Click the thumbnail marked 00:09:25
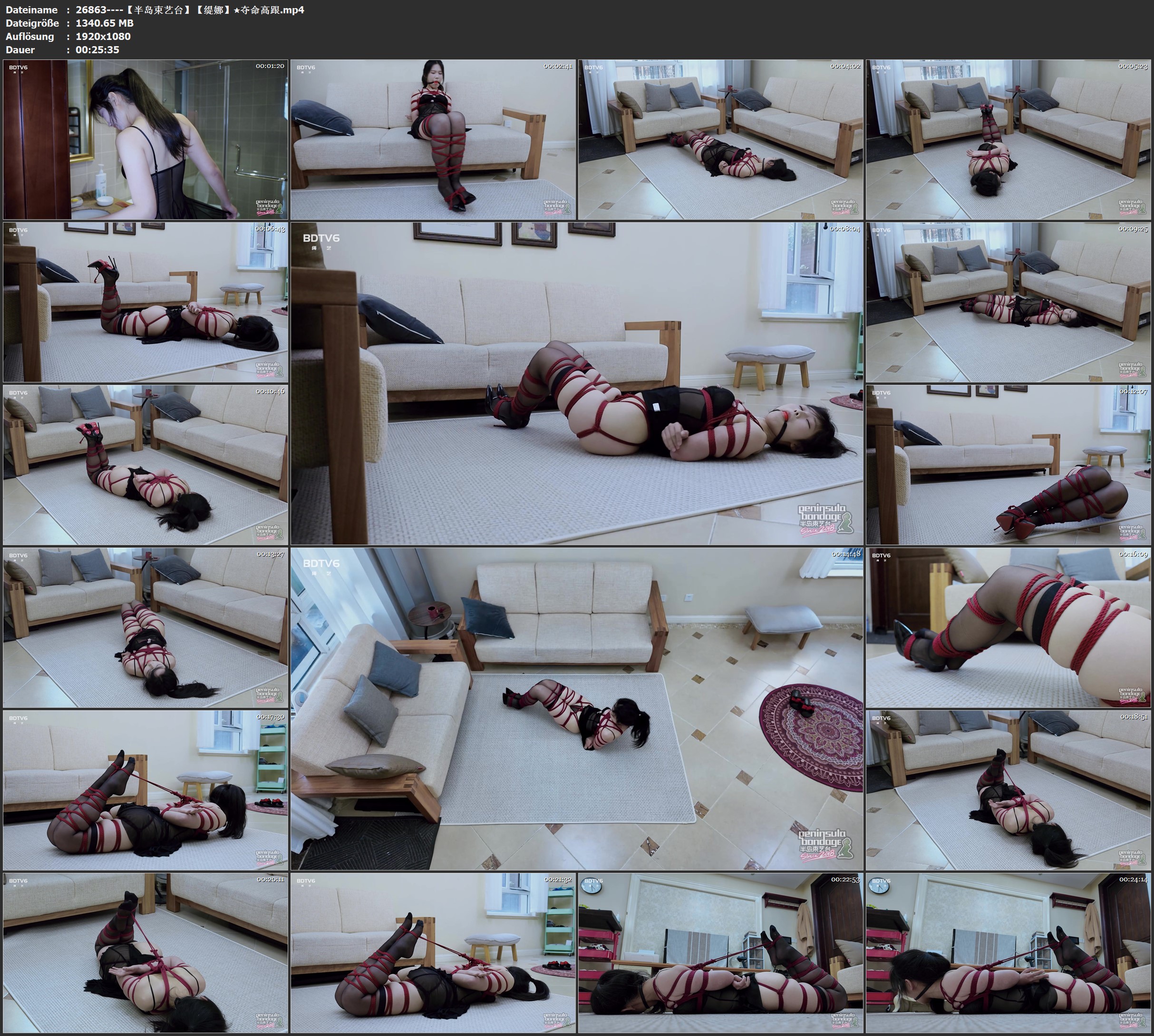The height and width of the screenshot is (1036, 1154). tap(1009, 302)
